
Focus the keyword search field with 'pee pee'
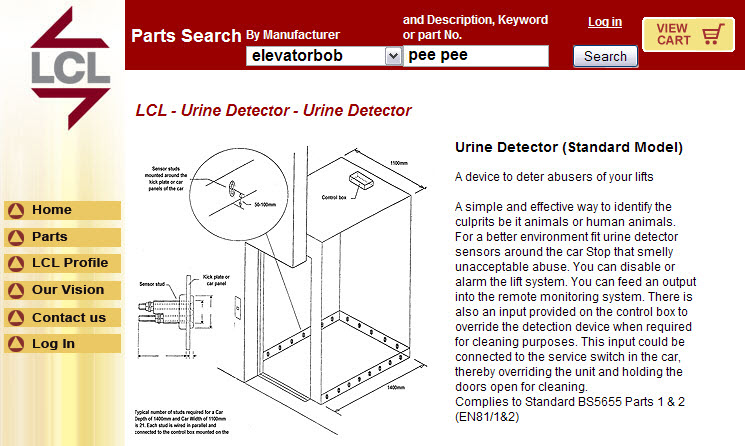[x=476, y=56]
